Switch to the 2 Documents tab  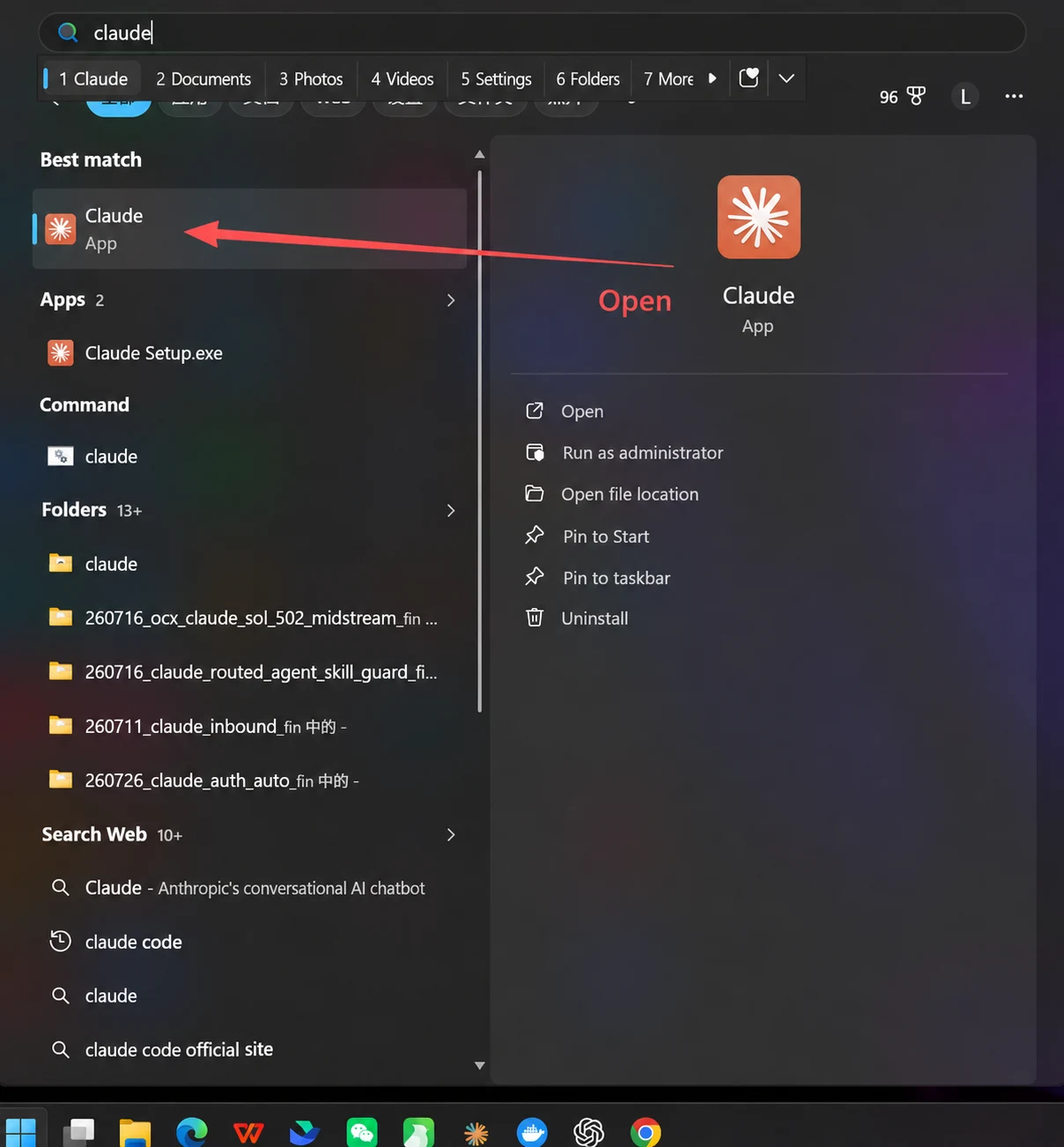203,78
